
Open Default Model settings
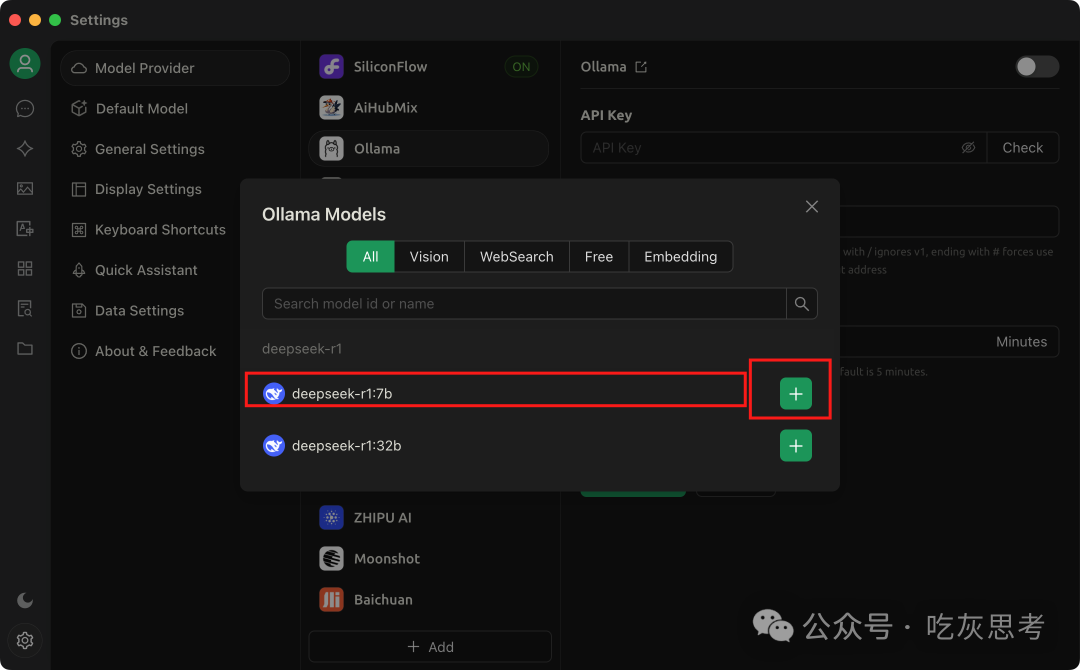pos(175,109)
